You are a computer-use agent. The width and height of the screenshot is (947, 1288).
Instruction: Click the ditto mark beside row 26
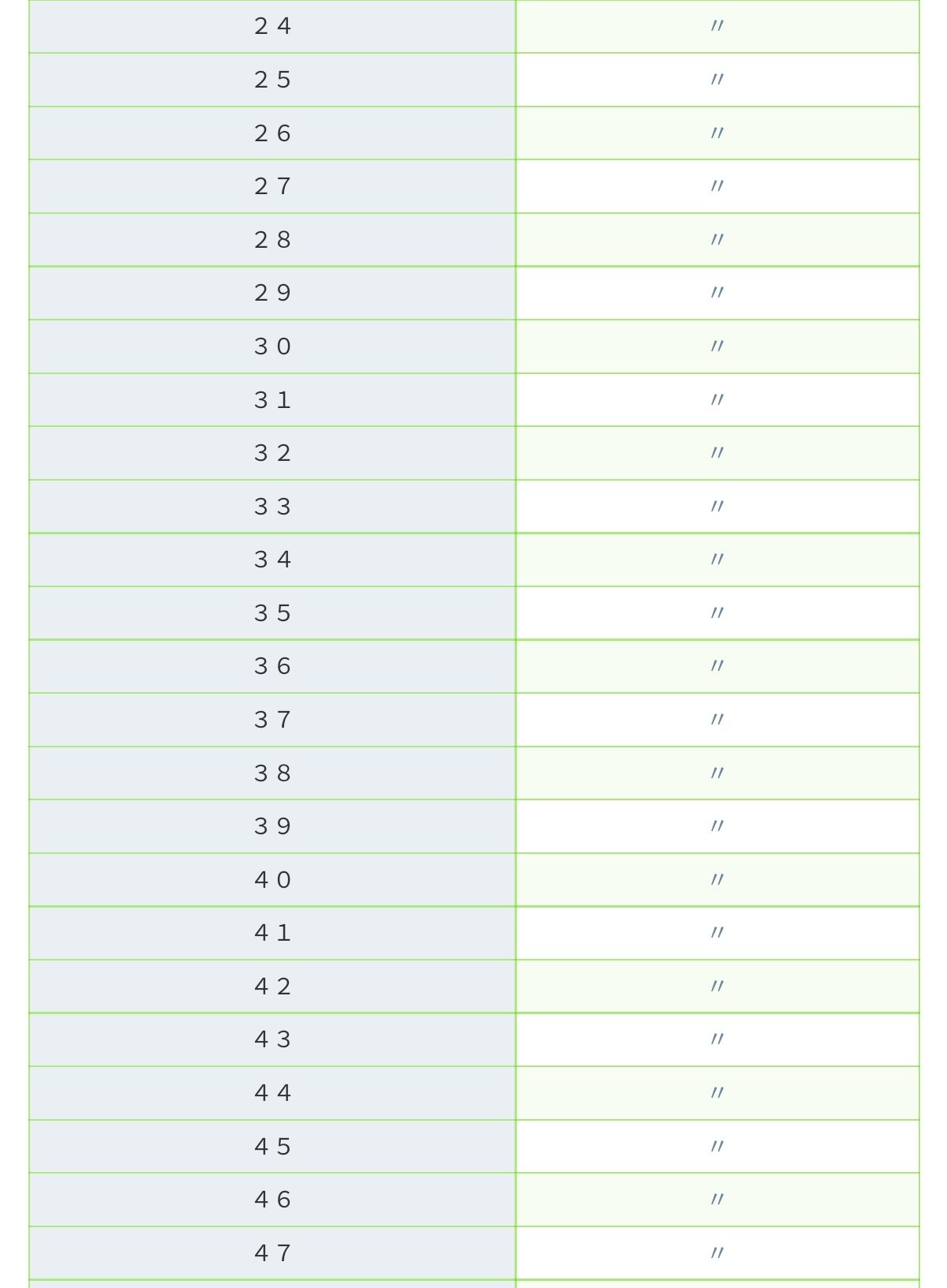point(717,133)
